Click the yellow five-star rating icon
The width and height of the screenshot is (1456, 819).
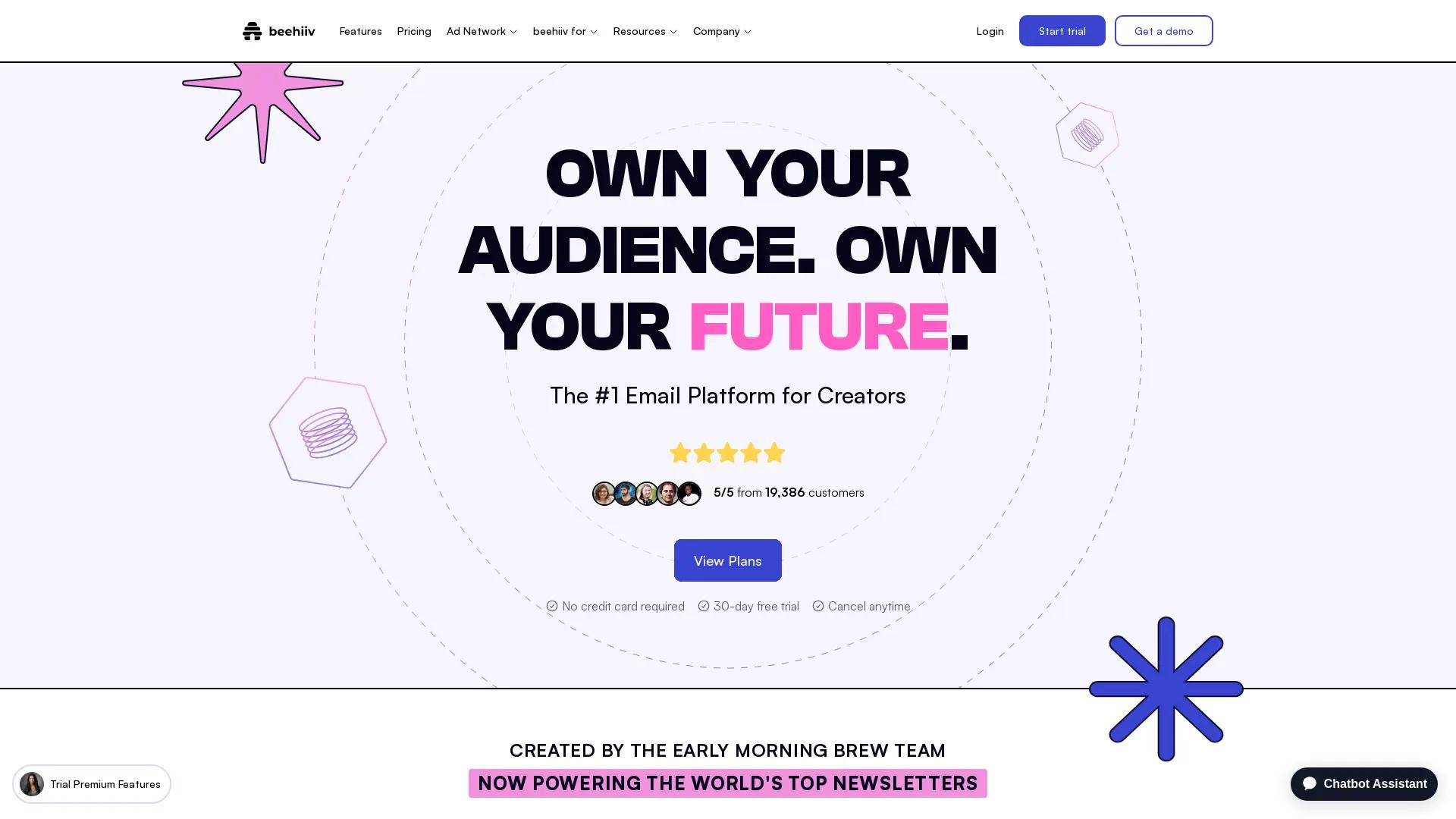click(726, 452)
